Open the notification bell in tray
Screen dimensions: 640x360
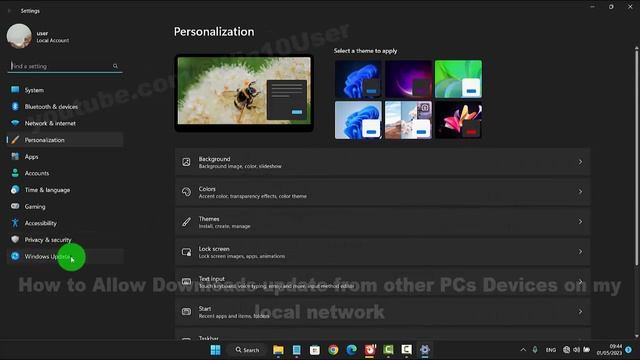(629, 350)
